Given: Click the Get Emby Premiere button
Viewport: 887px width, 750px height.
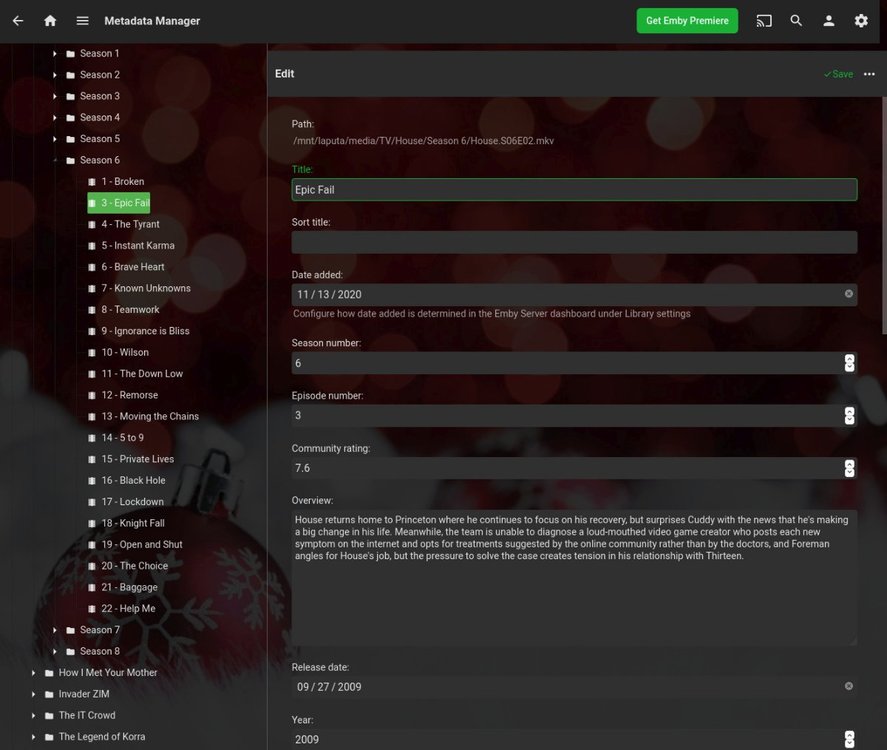Looking at the screenshot, I should click(x=687, y=21).
